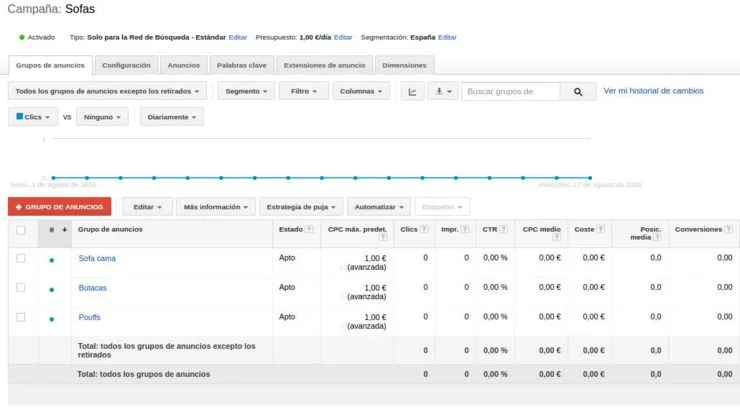
Task: Open the download report icon dropdown
Action: coord(443,92)
